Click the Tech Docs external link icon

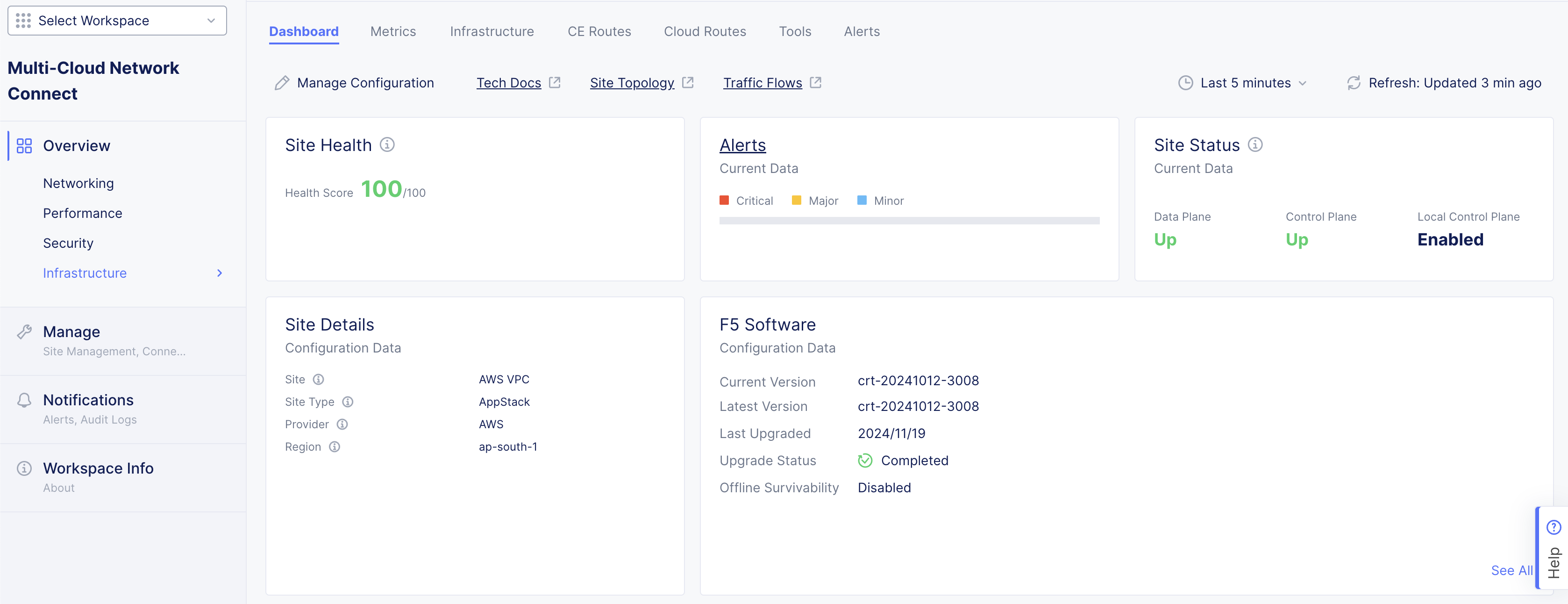(x=555, y=83)
